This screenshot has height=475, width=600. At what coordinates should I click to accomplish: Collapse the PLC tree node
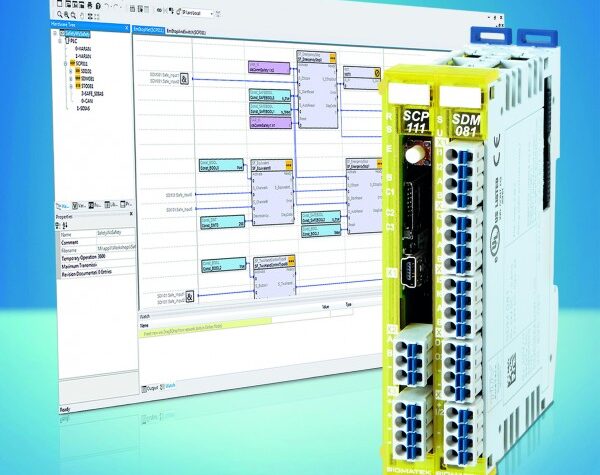click(60, 41)
